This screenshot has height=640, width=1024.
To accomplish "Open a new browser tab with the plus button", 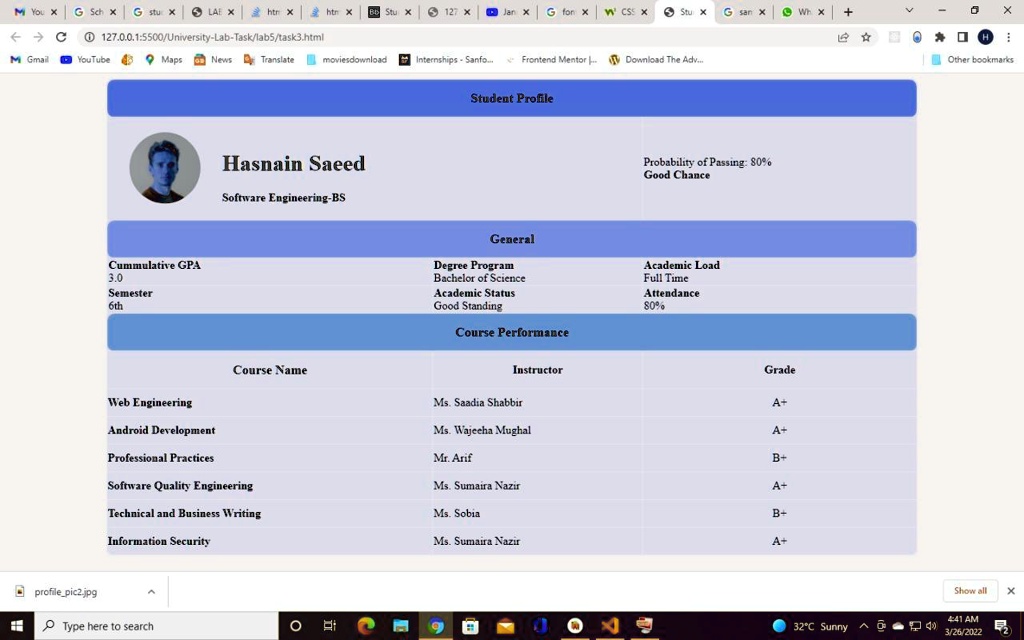I will 846,12.
